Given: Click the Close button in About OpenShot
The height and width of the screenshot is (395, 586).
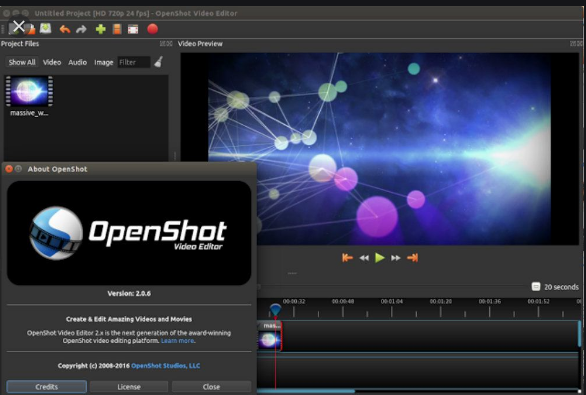Looking at the screenshot, I should (x=212, y=387).
